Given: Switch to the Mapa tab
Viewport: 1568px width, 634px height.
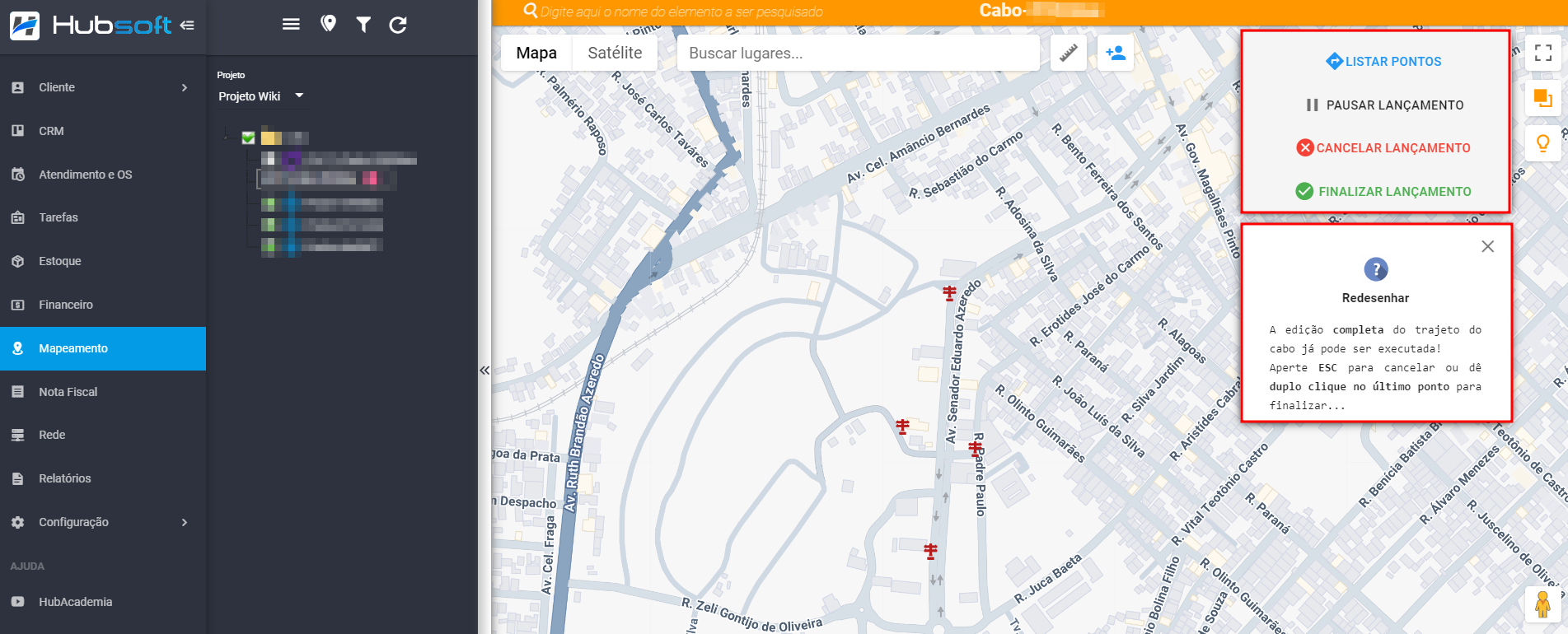Looking at the screenshot, I should click(536, 53).
